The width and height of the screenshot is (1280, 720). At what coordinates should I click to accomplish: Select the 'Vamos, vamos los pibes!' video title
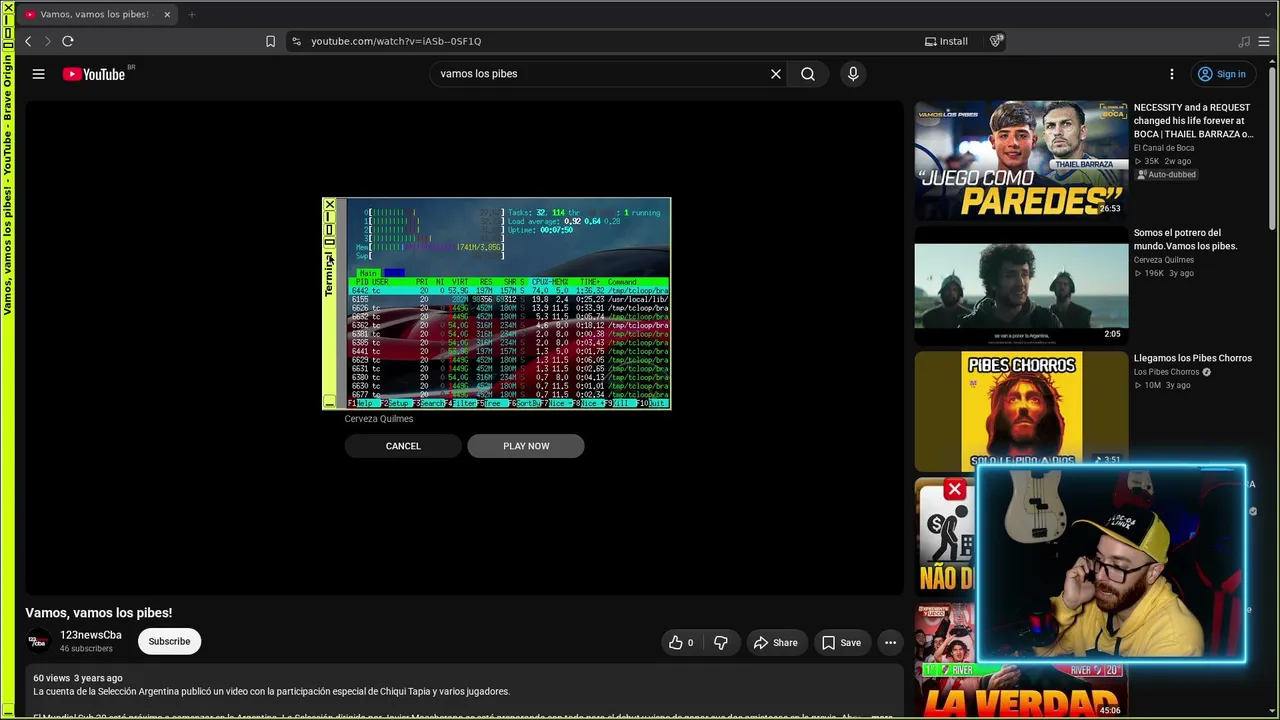tap(99, 613)
